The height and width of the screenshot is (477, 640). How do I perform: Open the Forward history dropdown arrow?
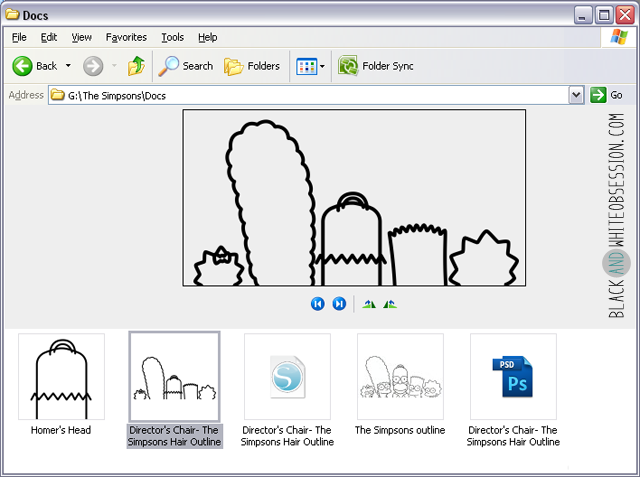click(x=114, y=66)
